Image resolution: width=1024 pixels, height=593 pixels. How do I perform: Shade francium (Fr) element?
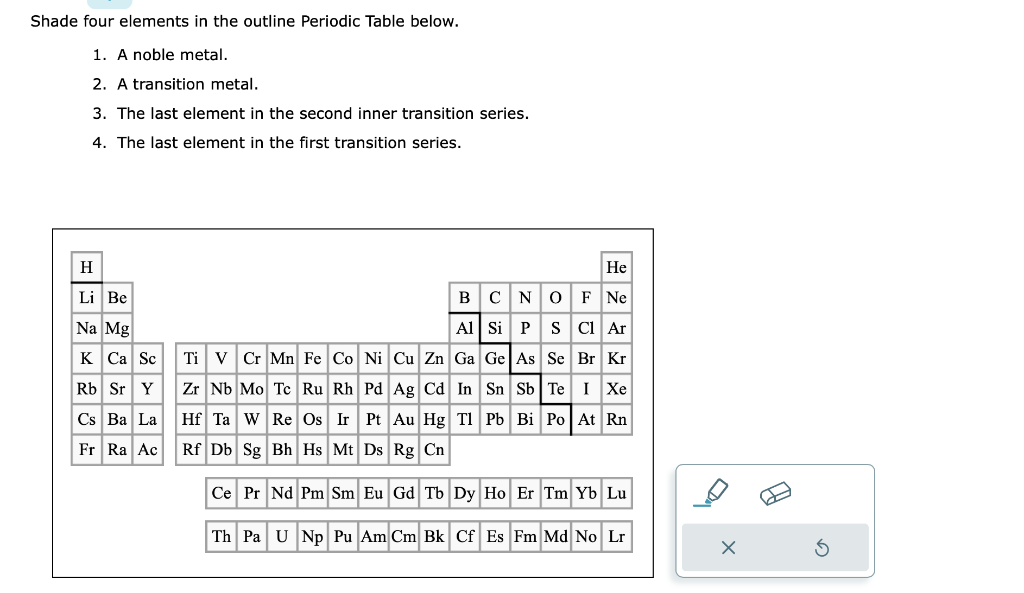pos(86,450)
